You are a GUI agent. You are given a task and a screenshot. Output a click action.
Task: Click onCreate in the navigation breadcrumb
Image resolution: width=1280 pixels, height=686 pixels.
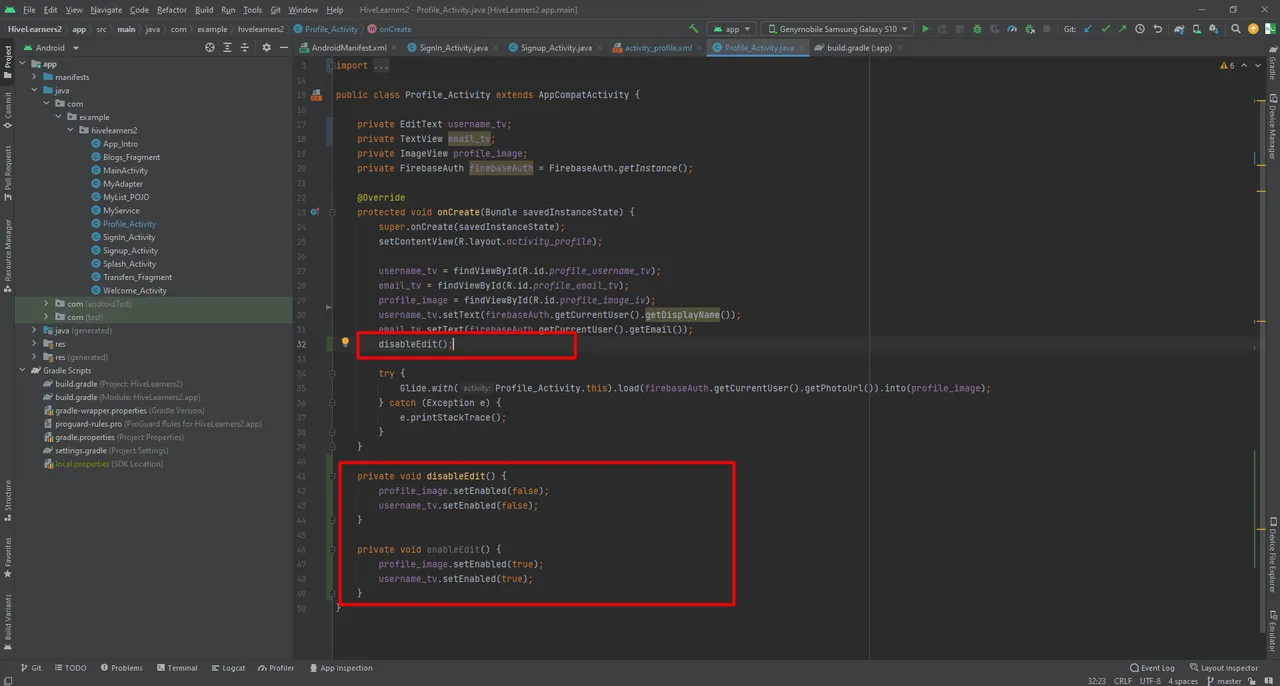click(x=390, y=29)
